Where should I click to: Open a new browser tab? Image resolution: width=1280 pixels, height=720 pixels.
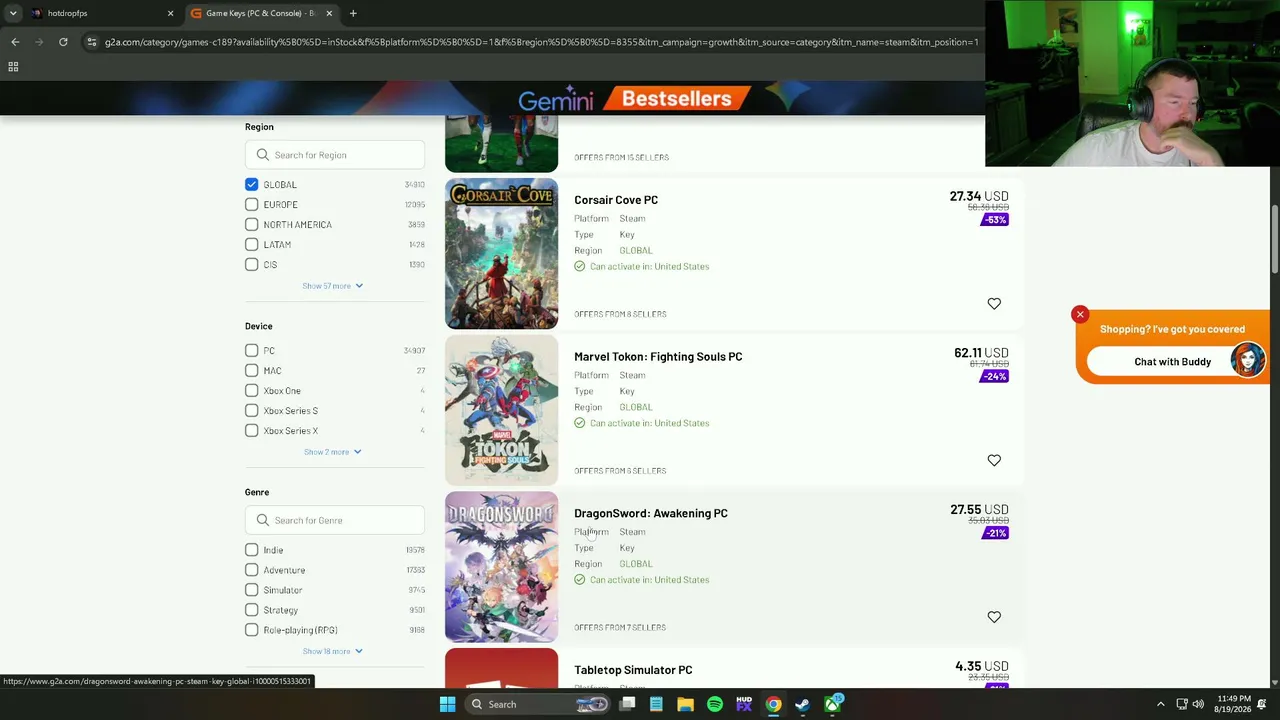pyautogui.click(x=353, y=13)
